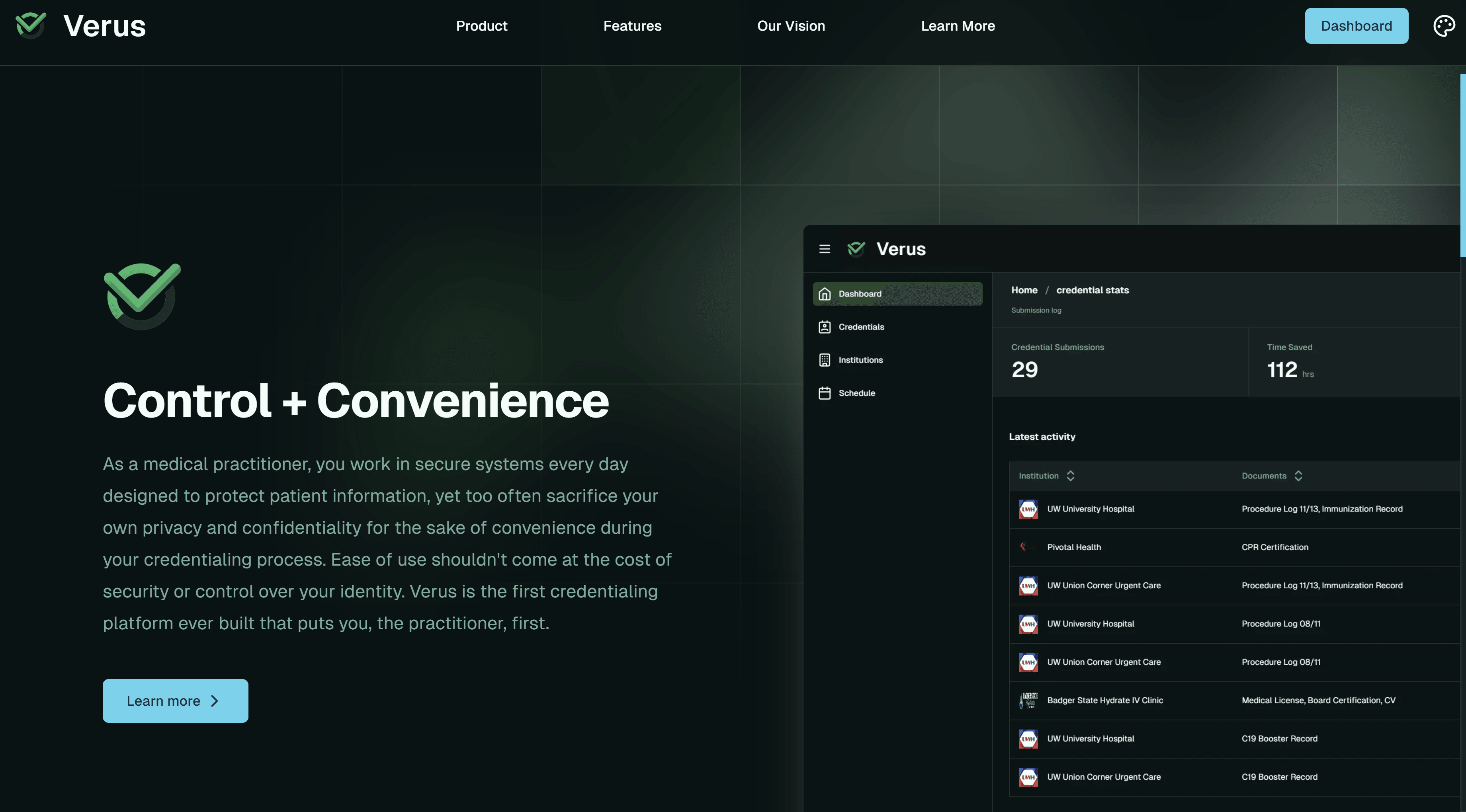Toggle the hamburger menu in the dashboard preview
1466x812 pixels.
[x=824, y=249]
